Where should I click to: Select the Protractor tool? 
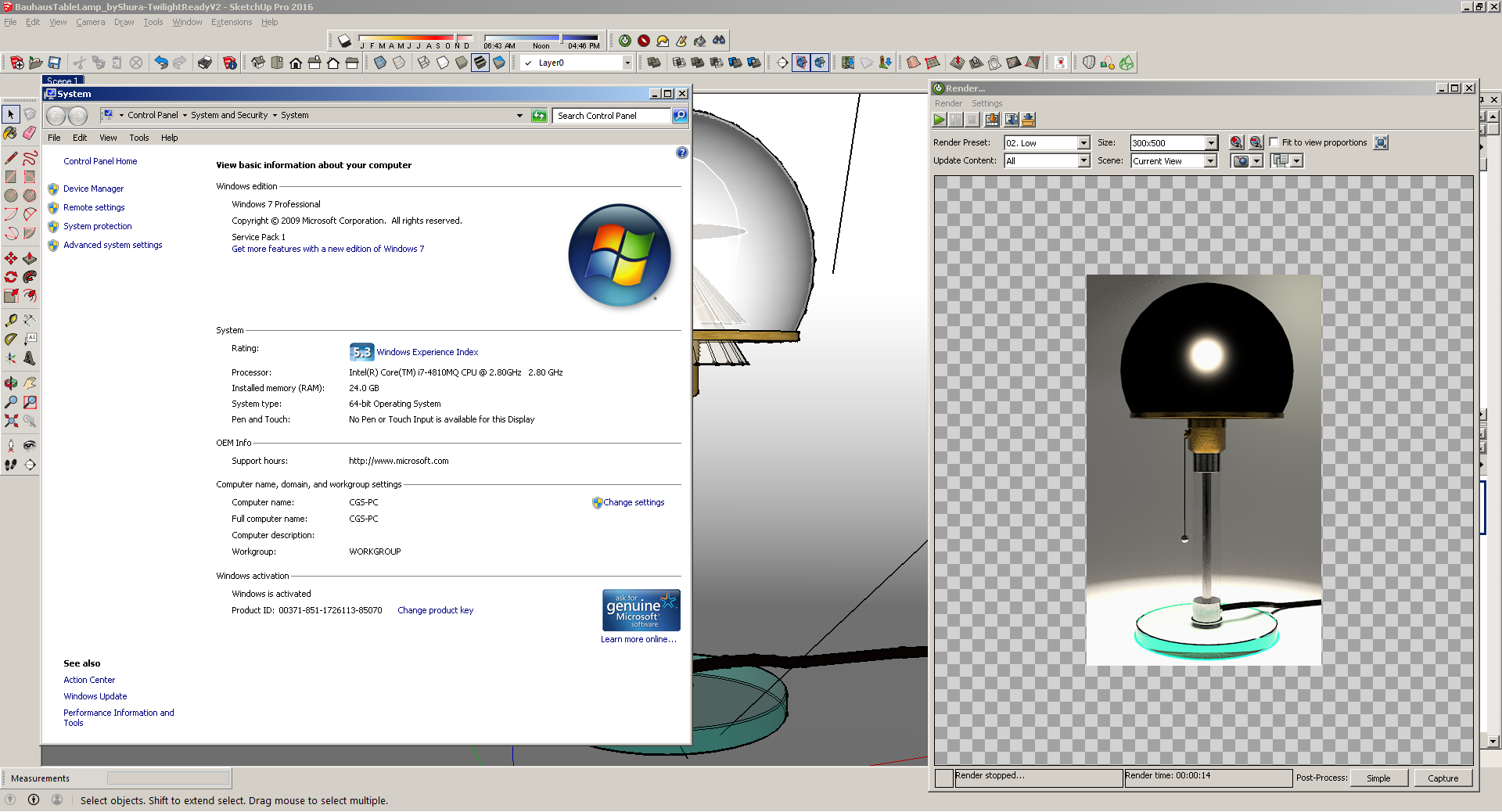pyautogui.click(x=11, y=340)
